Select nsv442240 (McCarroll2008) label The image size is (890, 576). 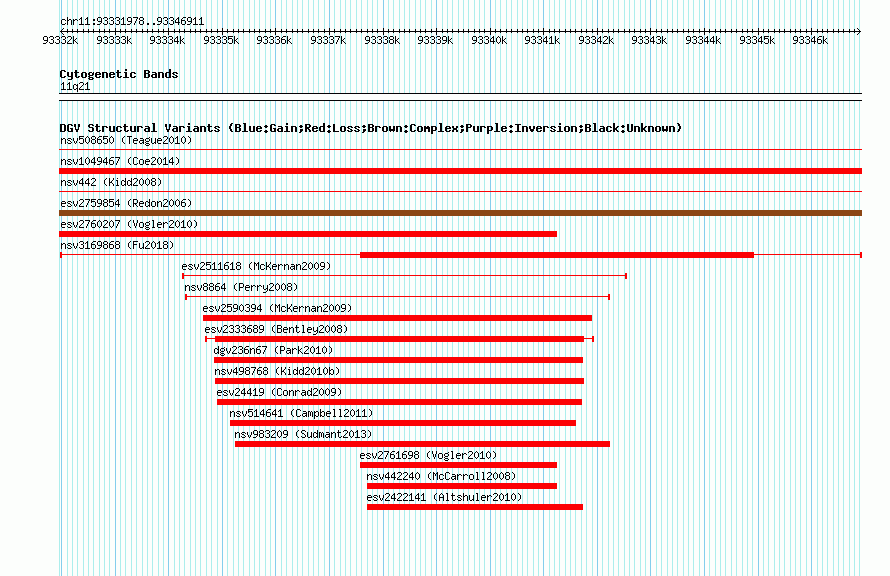441,476
